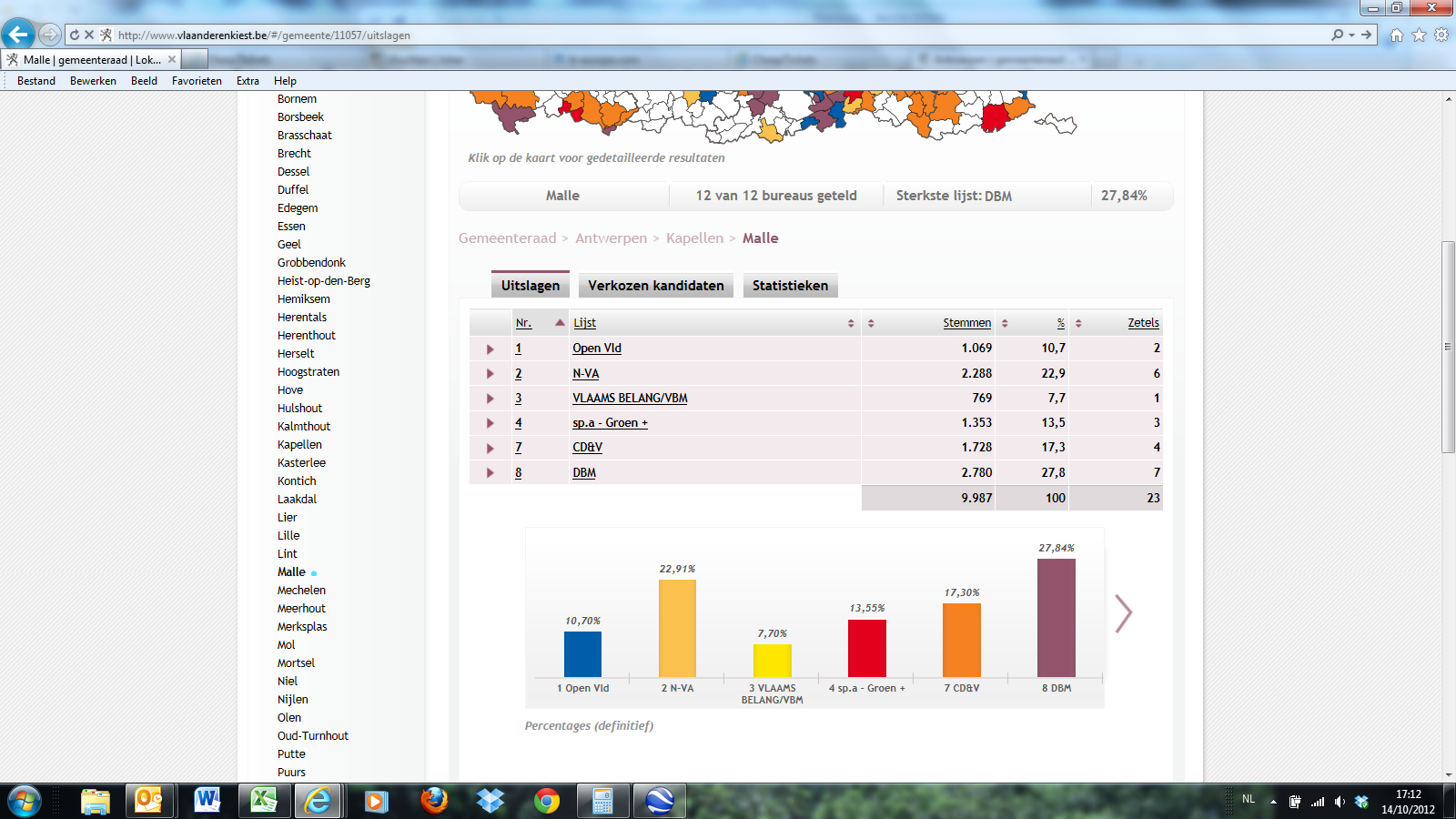Viewport: 1456px width, 819px height.
Task: Open favorites star icon
Action: (x=1419, y=35)
